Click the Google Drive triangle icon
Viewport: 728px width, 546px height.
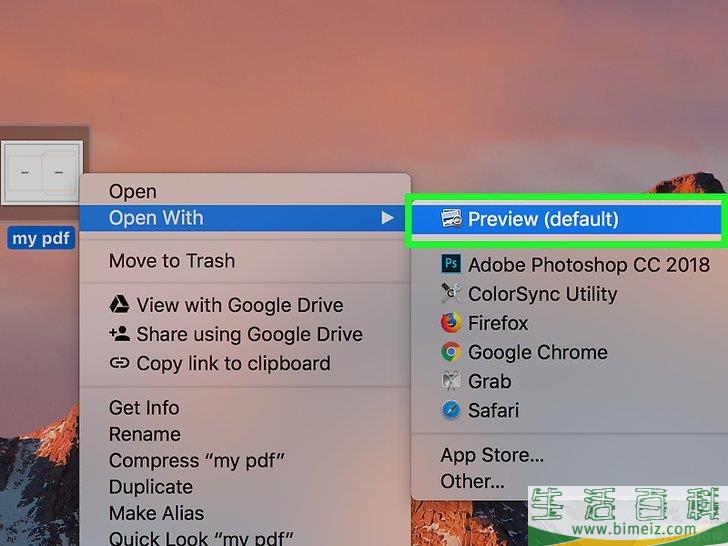coord(119,305)
